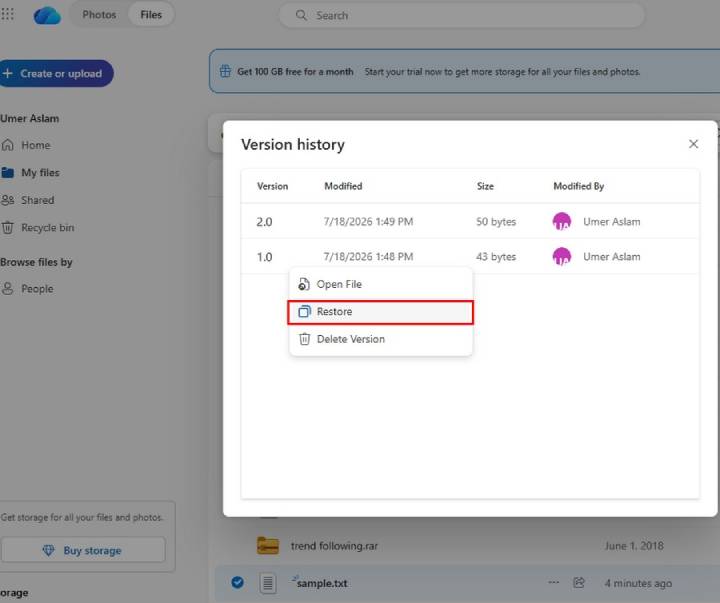Select version 1.0 row

click(x=470, y=256)
